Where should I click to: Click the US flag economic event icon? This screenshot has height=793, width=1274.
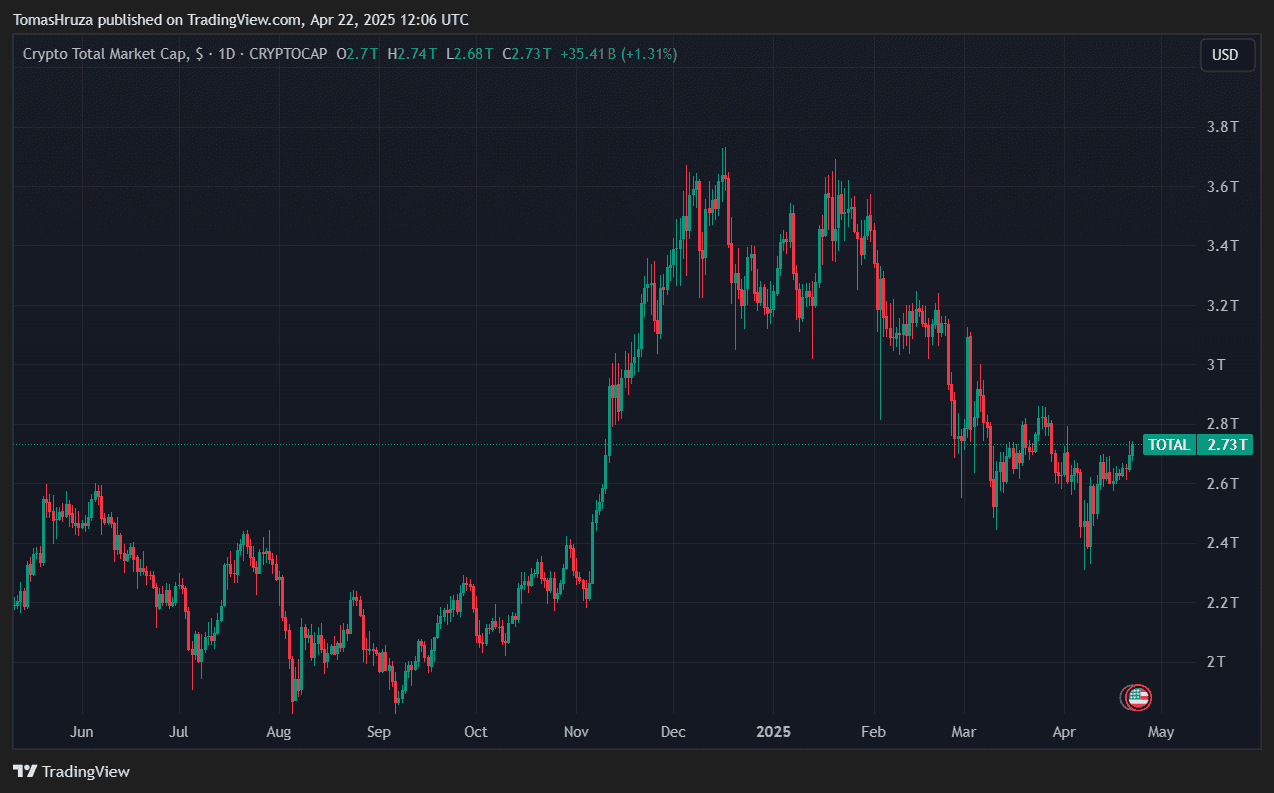pos(1139,698)
